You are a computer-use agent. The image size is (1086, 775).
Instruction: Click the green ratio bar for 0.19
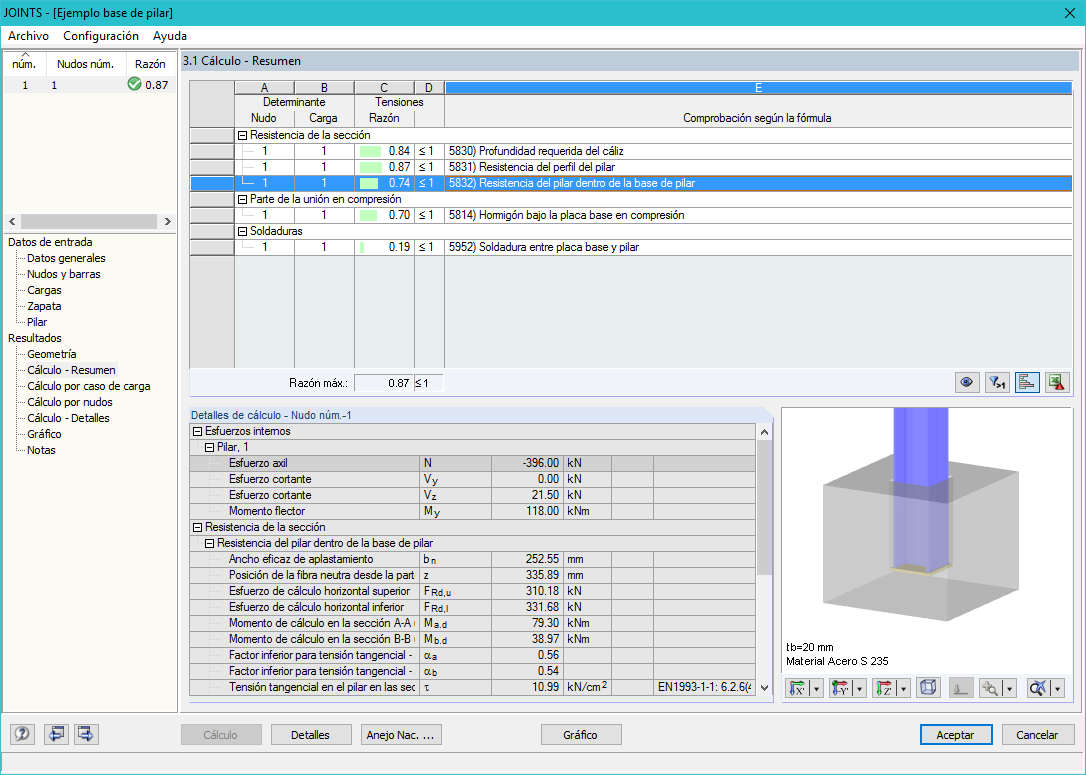click(x=362, y=247)
